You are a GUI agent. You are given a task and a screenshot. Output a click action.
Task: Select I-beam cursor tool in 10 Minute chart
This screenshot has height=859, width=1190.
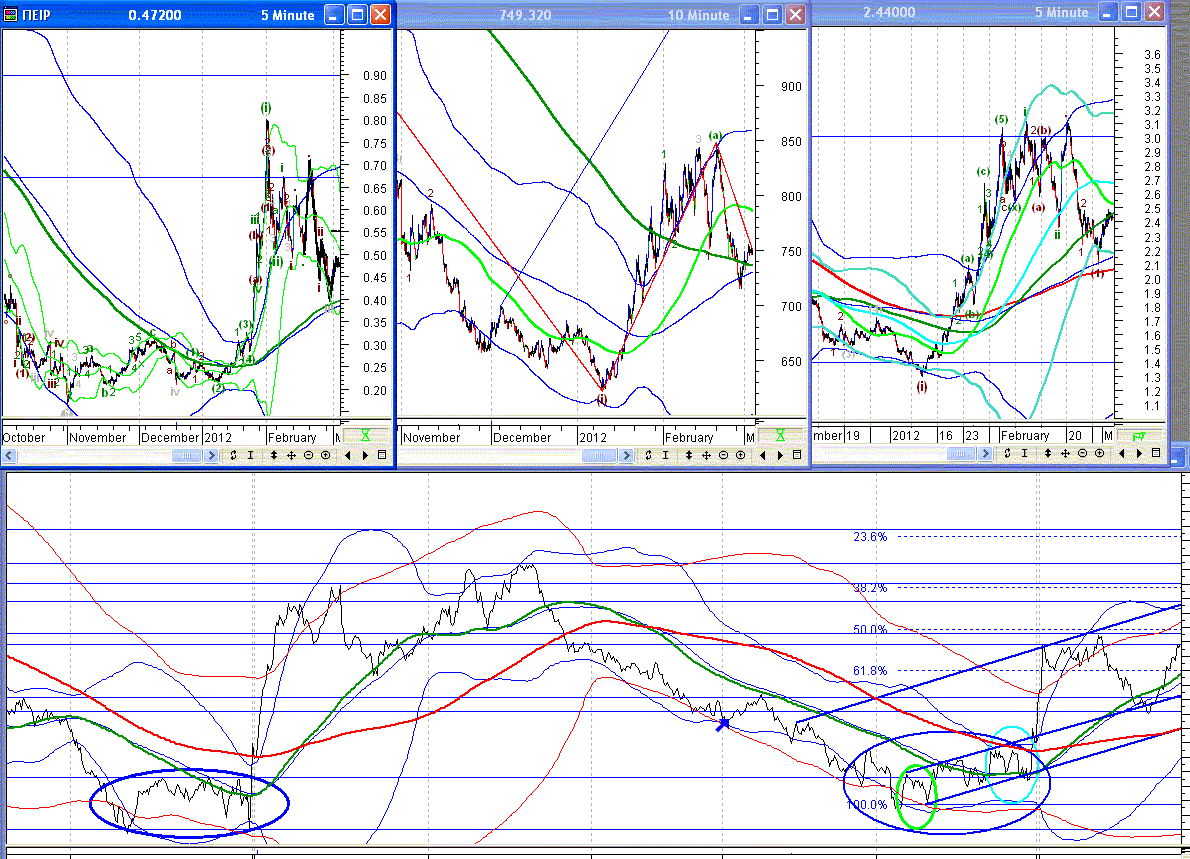pos(666,455)
